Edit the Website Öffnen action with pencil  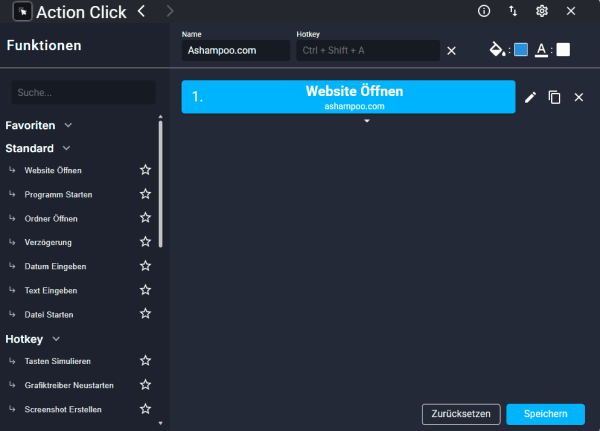click(x=530, y=97)
